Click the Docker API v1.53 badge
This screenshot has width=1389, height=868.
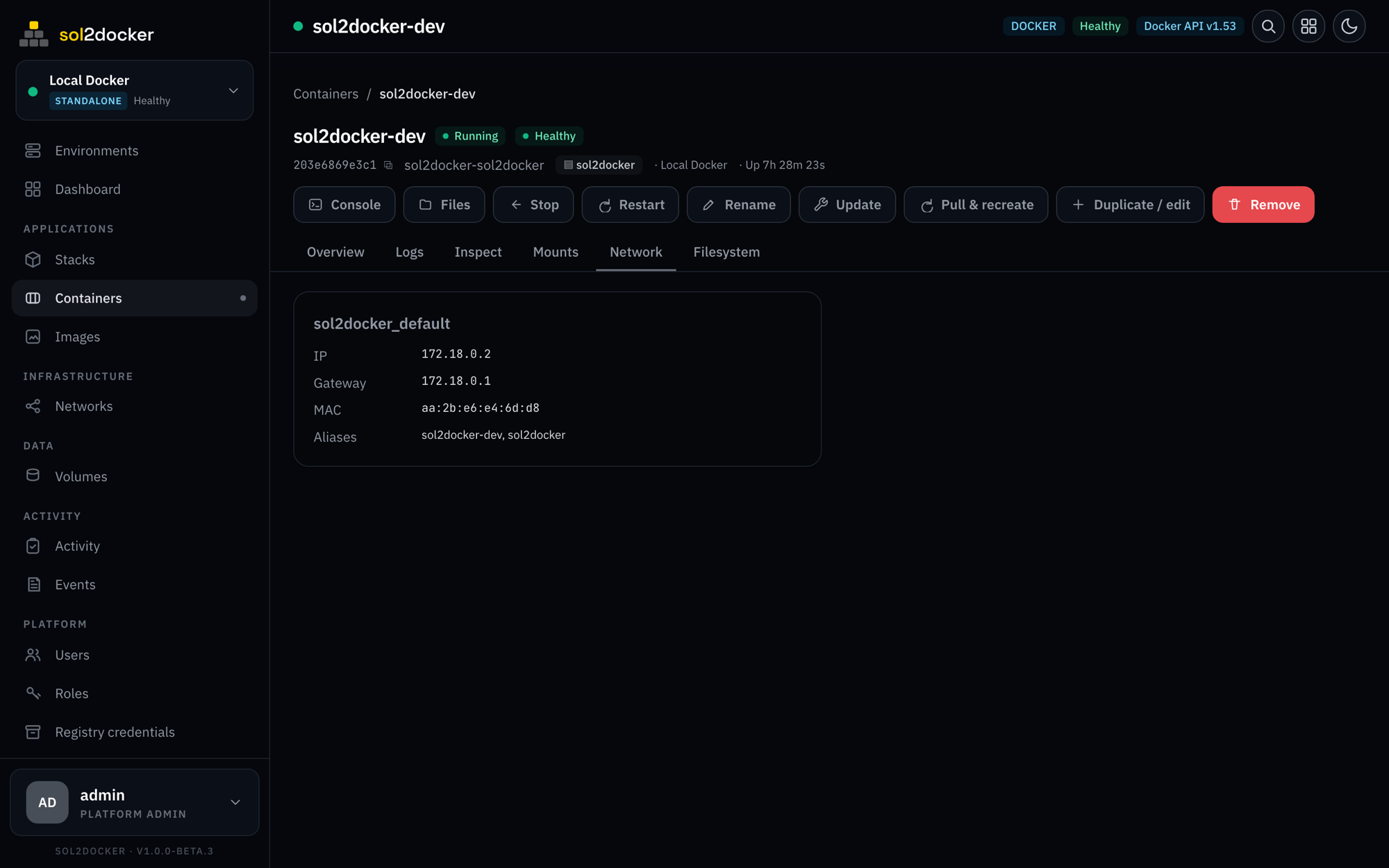[x=1190, y=26]
